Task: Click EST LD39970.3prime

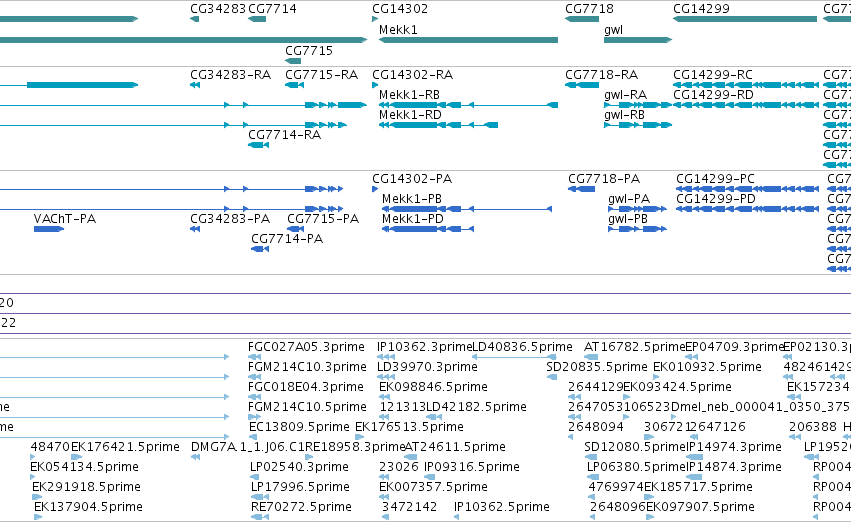Action: click(x=427, y=367)
